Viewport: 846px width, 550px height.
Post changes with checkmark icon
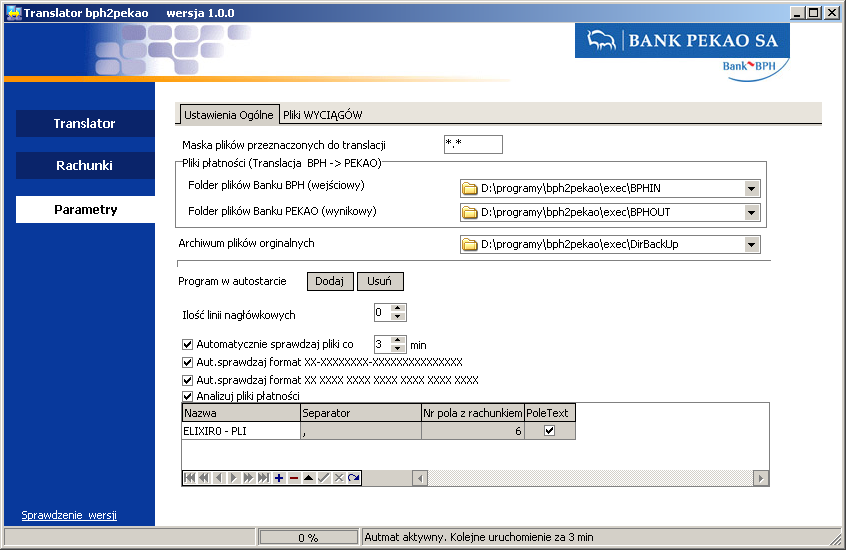[x=323, y=478]
